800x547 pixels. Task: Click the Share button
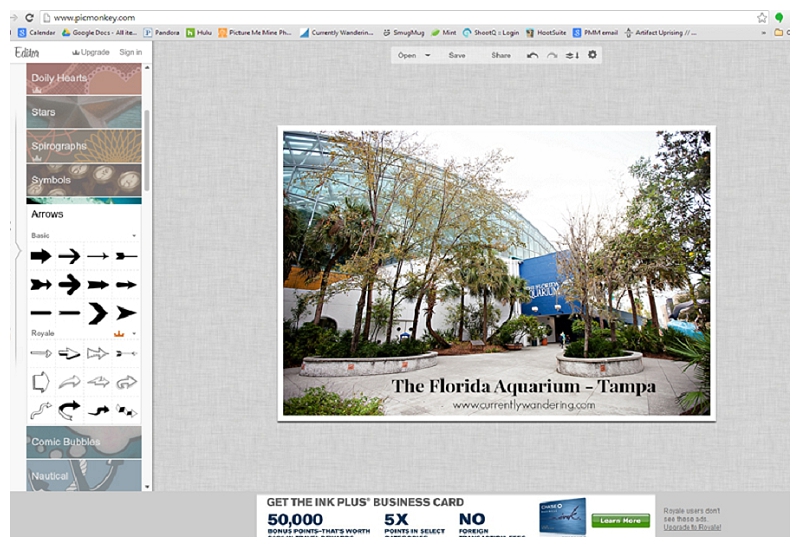pos(501,55)
